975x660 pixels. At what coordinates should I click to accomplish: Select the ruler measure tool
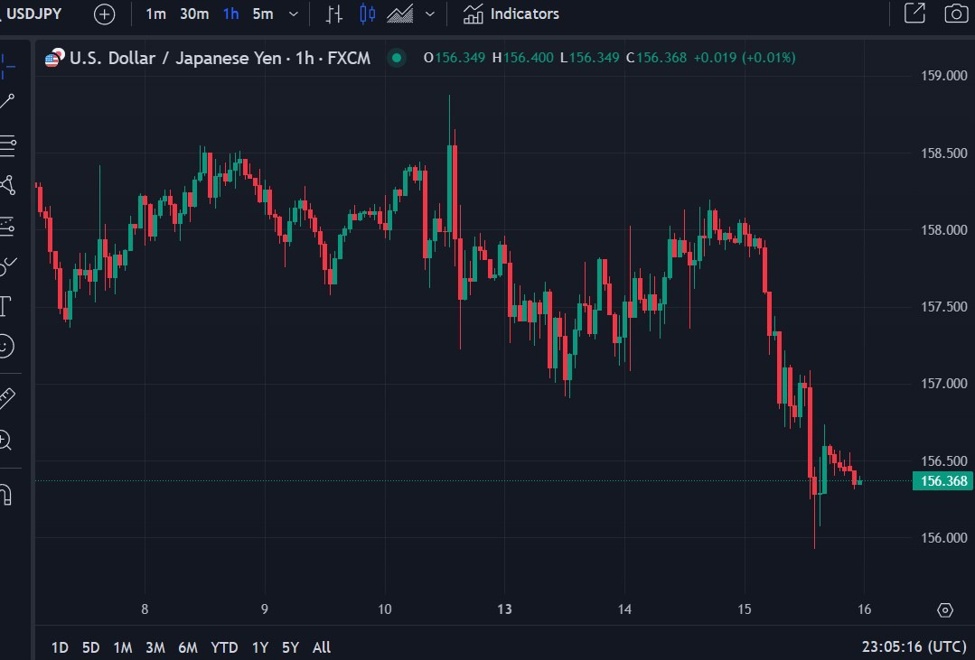click(6, 399)
